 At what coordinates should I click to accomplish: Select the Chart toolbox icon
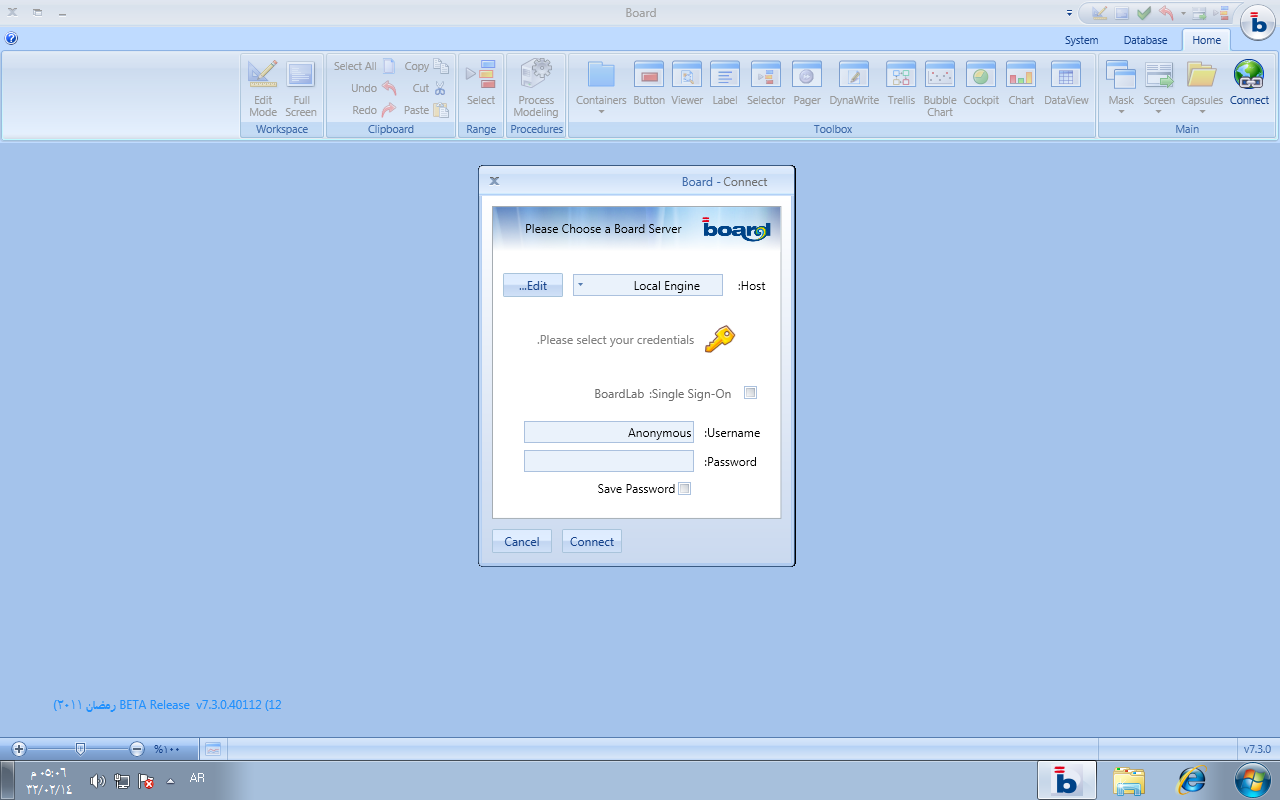click(x=1021, y=76)
